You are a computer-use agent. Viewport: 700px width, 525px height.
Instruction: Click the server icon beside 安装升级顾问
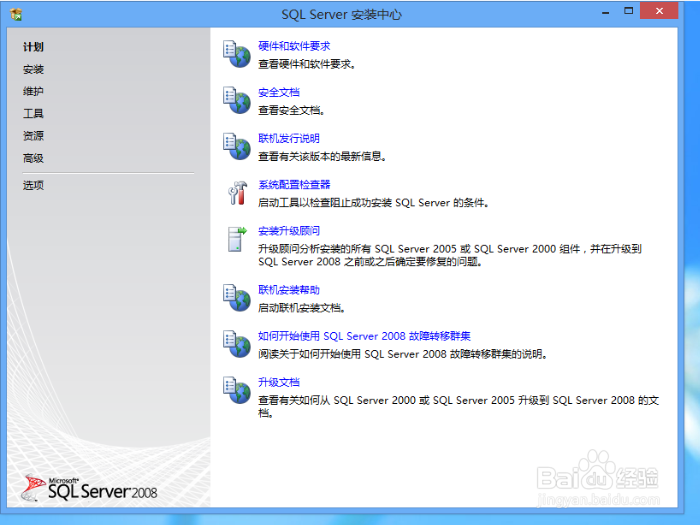pyautogui.click(x=237, y=239)
